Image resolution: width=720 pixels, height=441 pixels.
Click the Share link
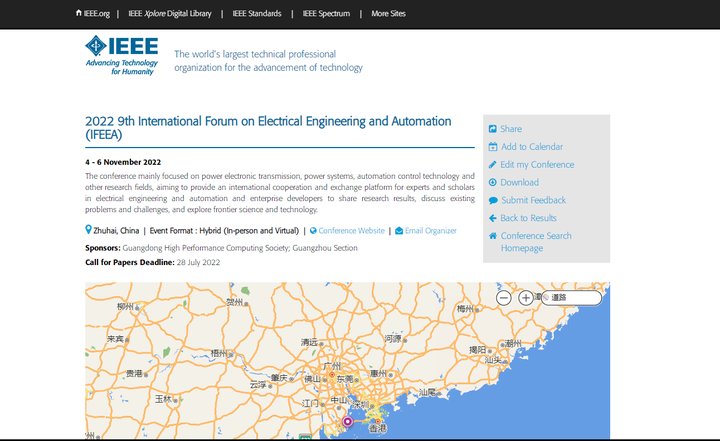click(x=511, y=129)
